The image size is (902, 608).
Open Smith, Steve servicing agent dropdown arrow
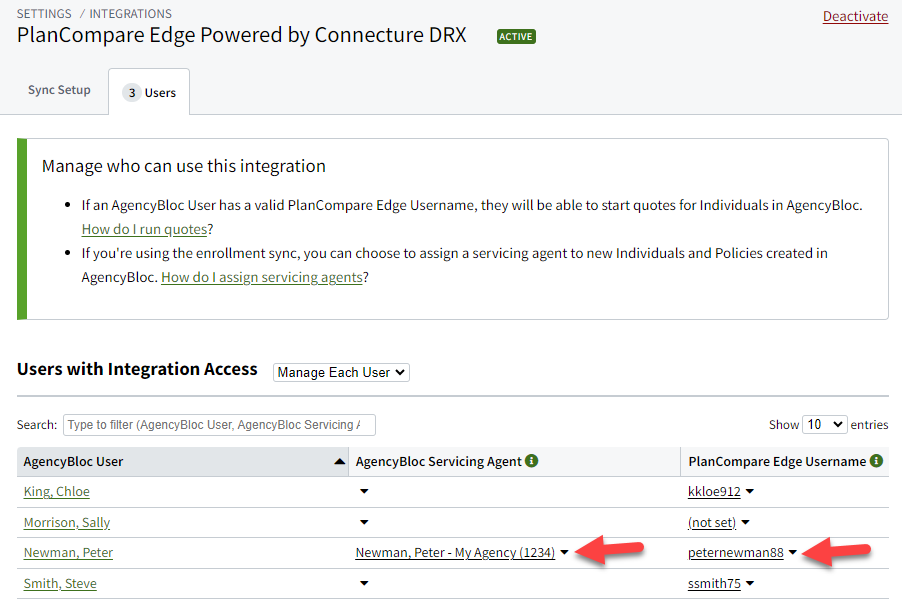point(364,583)
